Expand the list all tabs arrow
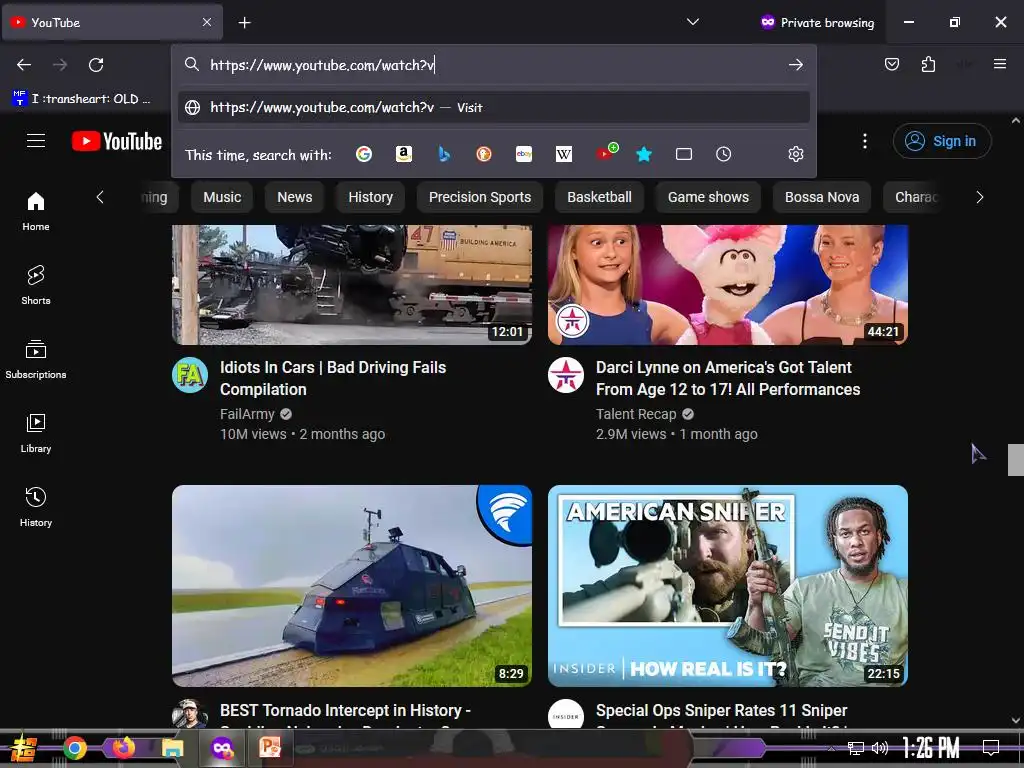Viewport: 1024px width, 768px height. (x=693, y=22)
